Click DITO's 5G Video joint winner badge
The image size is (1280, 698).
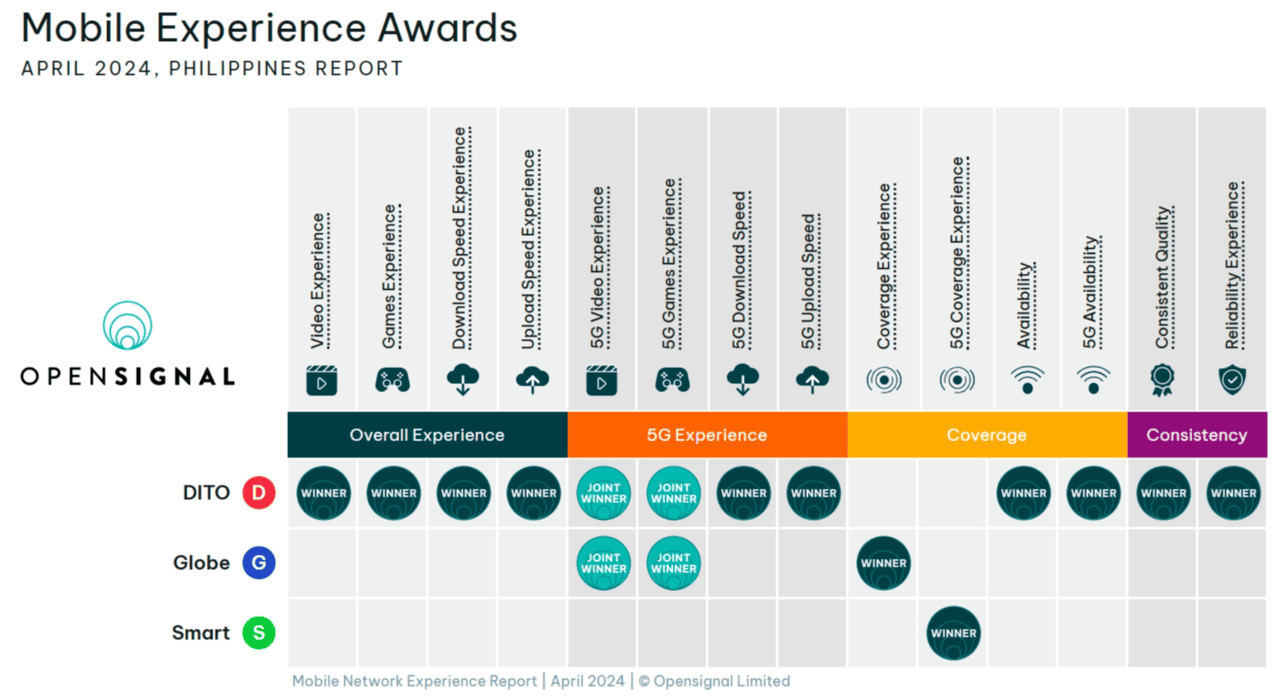[x=603, y=493]
